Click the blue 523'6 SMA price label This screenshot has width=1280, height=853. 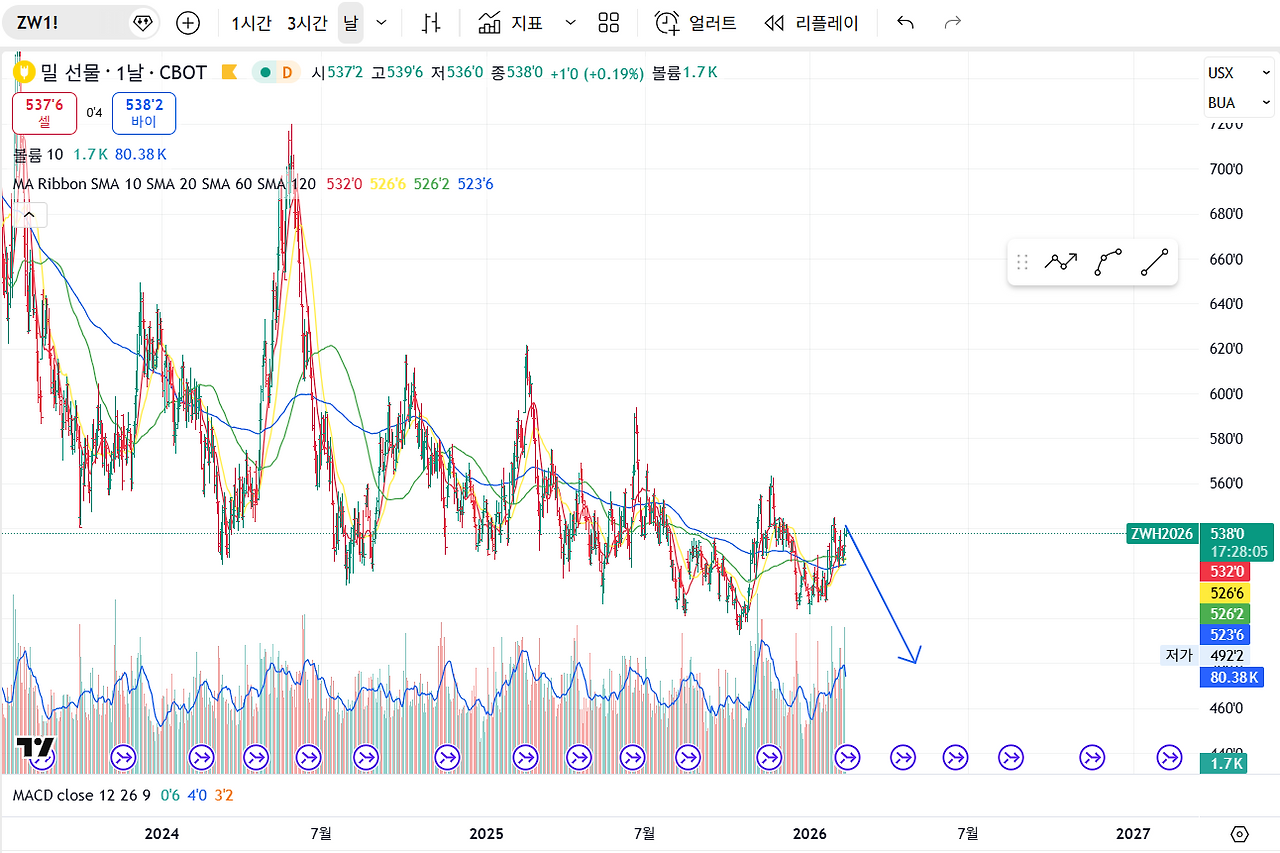1225,634
